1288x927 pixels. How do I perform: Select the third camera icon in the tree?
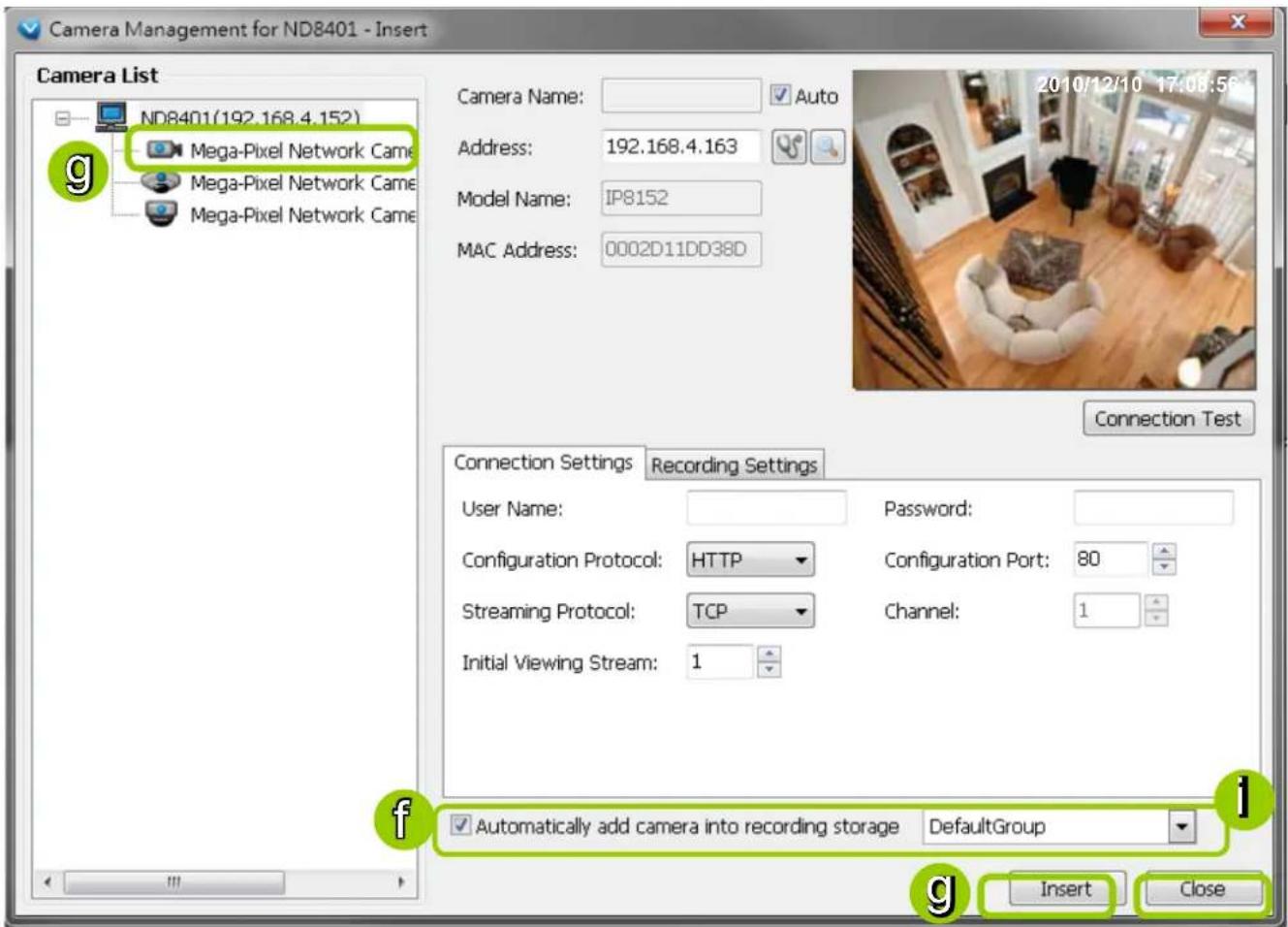(x=161, y=214)
